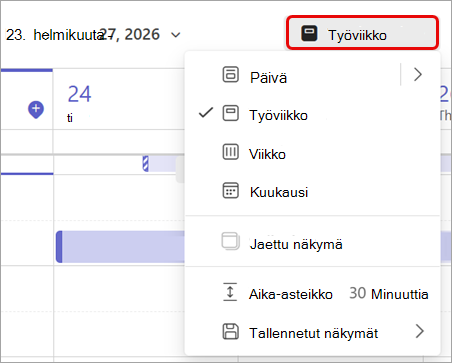Open the purple calendar event block
Viewport: 452px width, 363px height.
120,247
